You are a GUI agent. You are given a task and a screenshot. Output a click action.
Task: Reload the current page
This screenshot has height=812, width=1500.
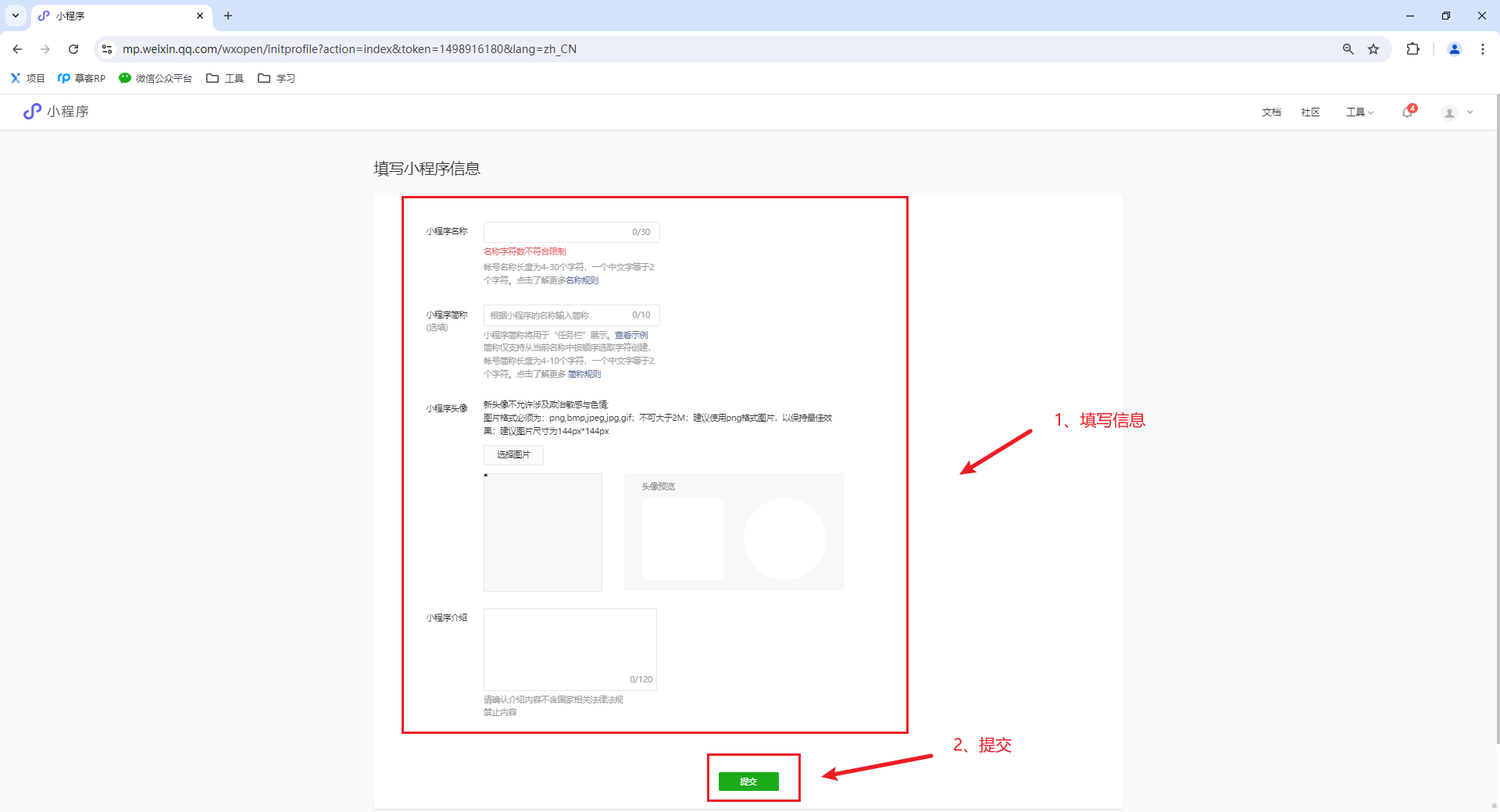pyautogui.click(x=73, y=49)
